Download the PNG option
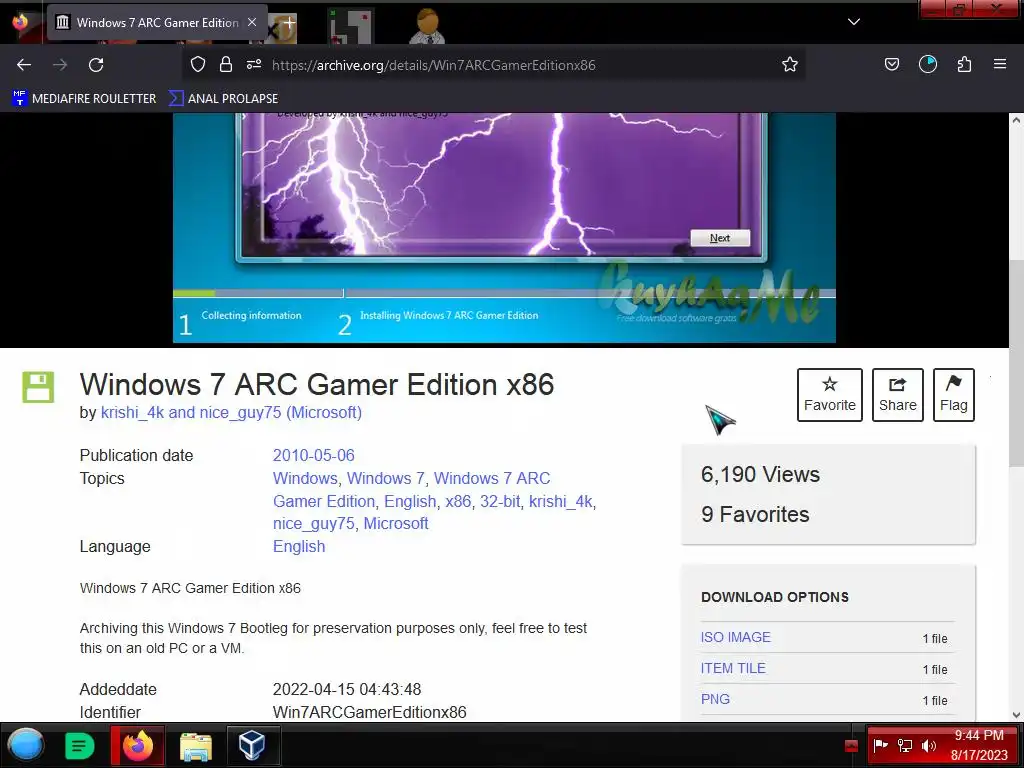 (x=715, y=699)
